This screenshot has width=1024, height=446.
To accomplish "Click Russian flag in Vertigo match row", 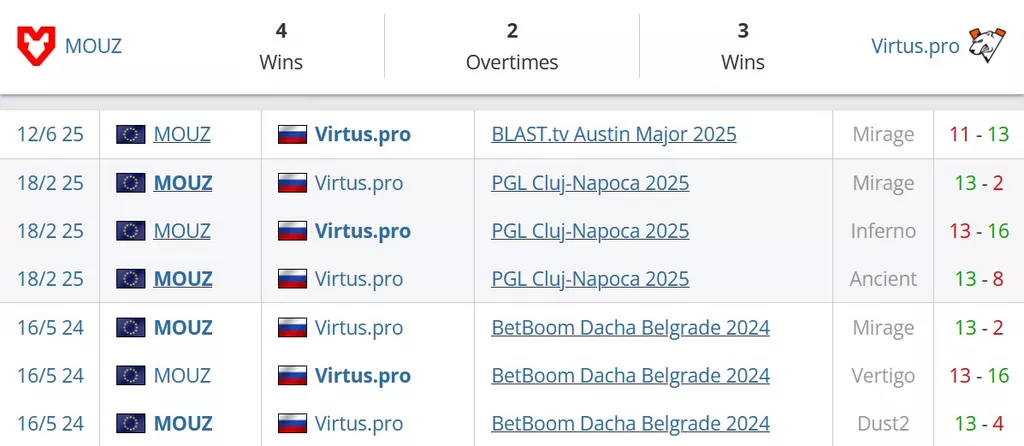I will 292,375.
